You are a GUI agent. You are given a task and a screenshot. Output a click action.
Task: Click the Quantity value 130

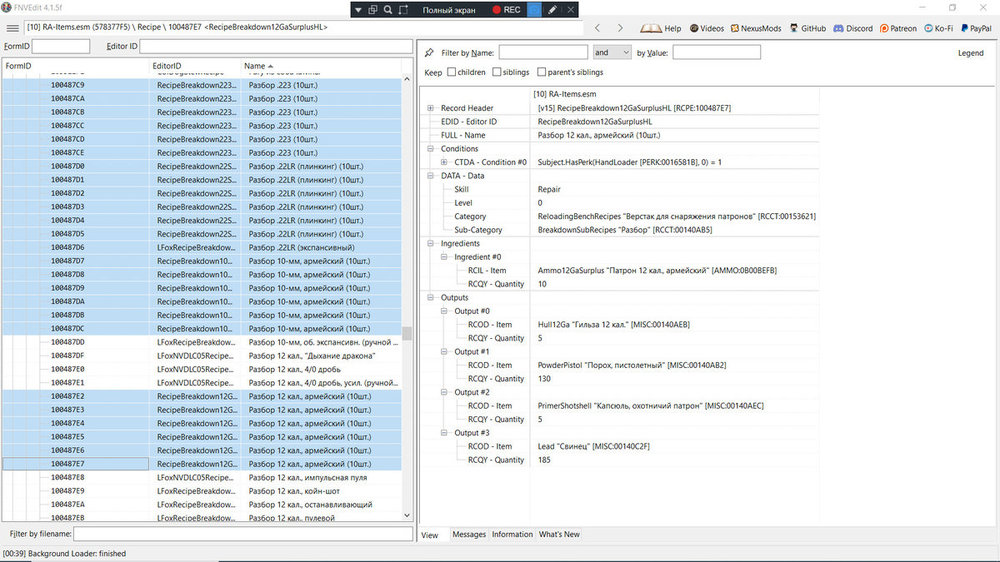544,379
